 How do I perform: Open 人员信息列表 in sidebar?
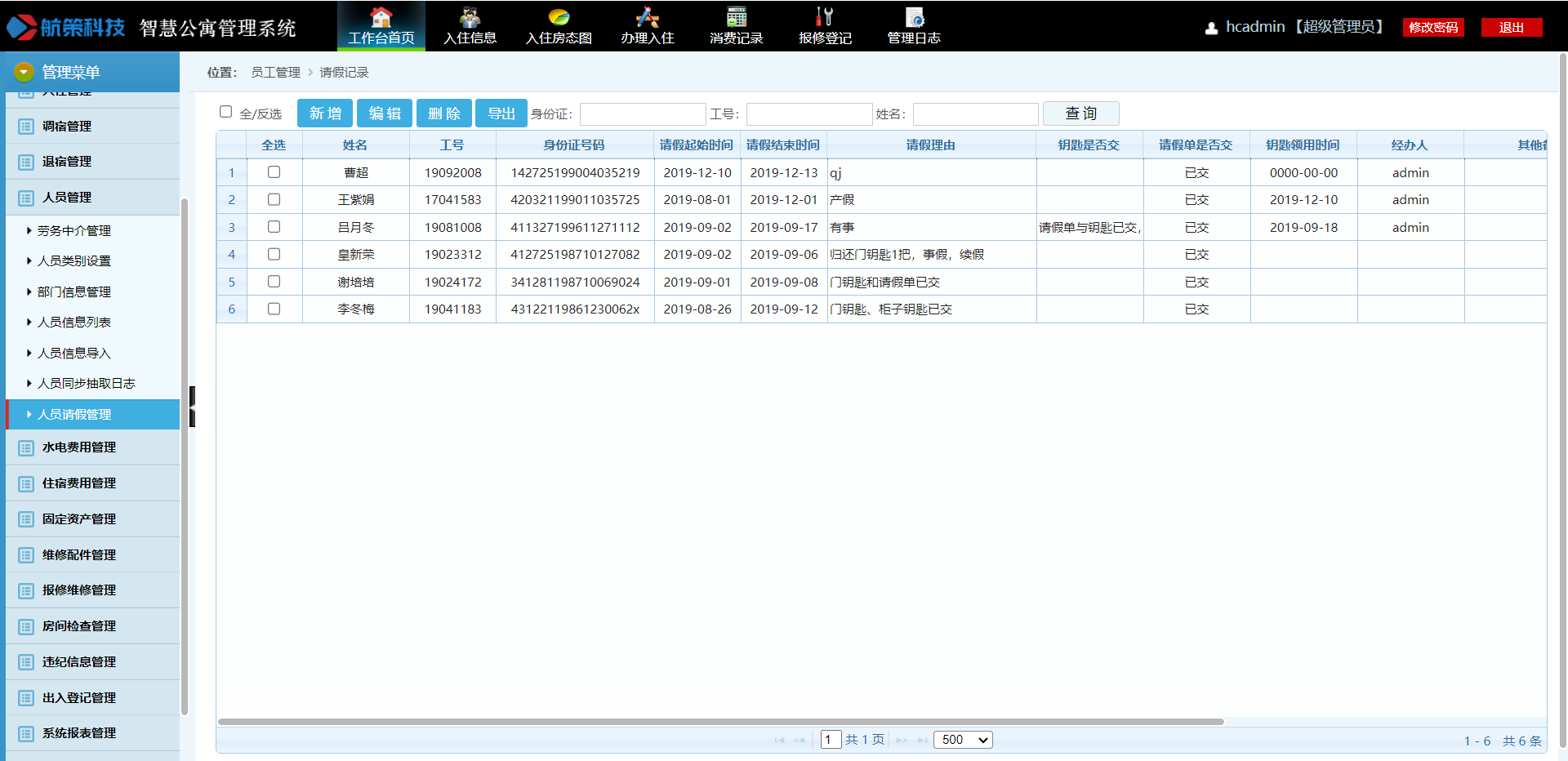(x=74, y=323)
